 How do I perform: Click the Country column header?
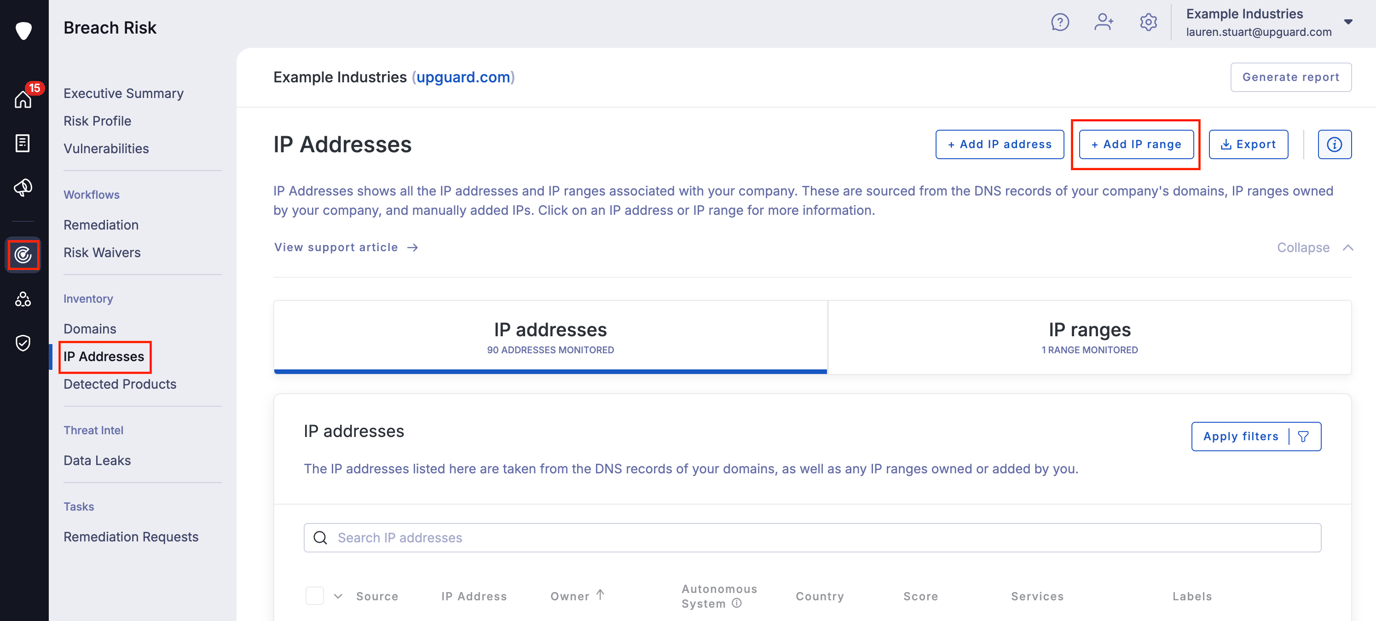pyautogui.click(x=820, y=597)
